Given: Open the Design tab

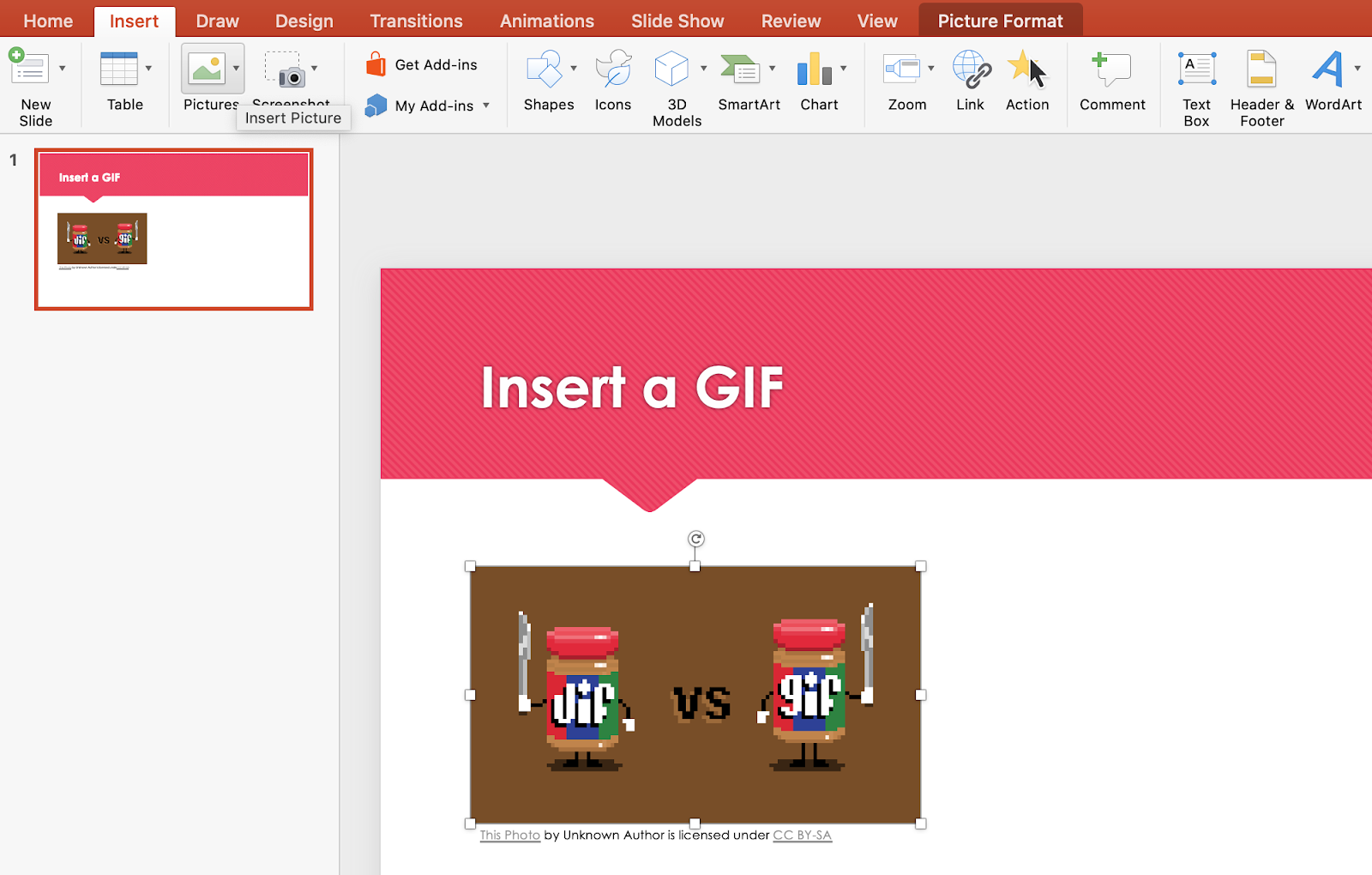Looking at the screenshot, I should click(x=304, y=21).
